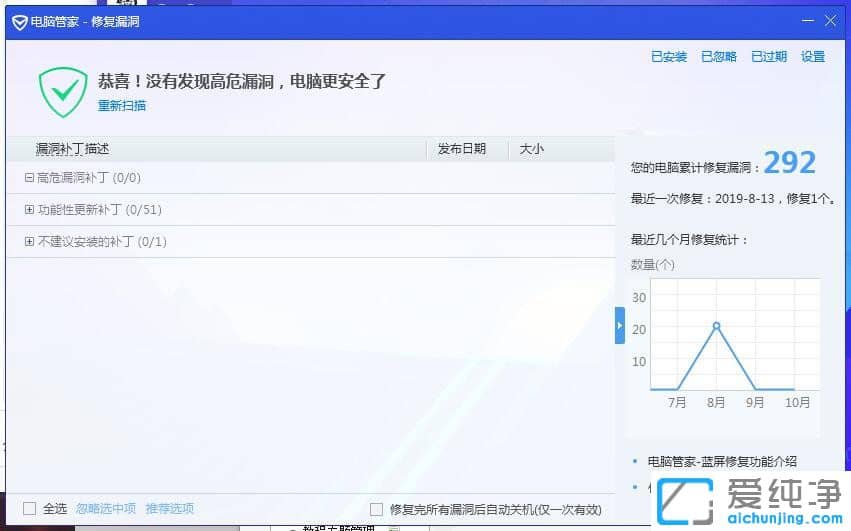Click the 最近几个月修复统计 label

689,239
